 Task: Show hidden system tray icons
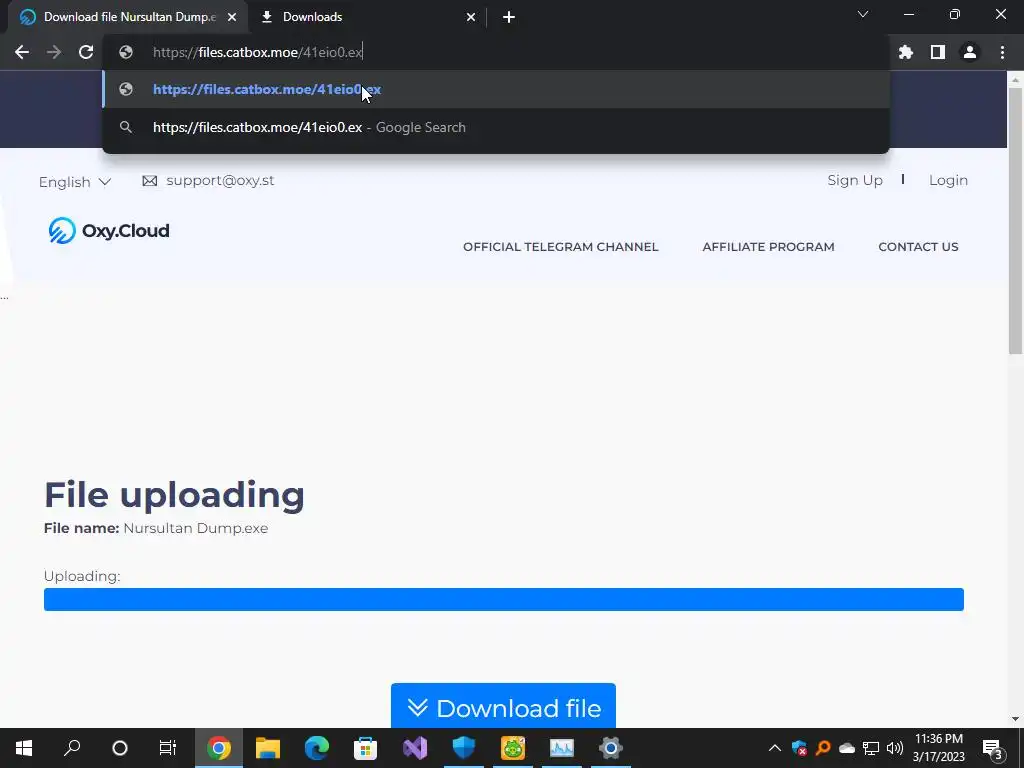[x=775, y=748]
